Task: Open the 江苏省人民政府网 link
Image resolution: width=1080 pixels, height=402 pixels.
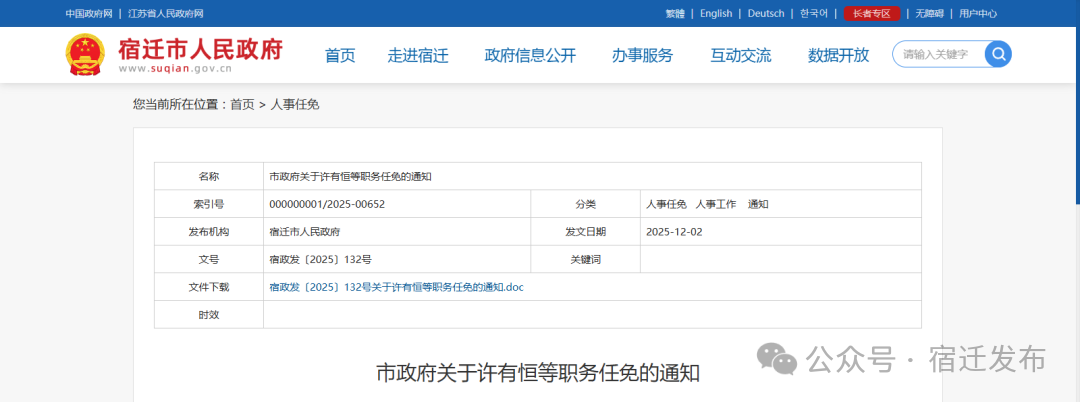Action: pos(166,13)
